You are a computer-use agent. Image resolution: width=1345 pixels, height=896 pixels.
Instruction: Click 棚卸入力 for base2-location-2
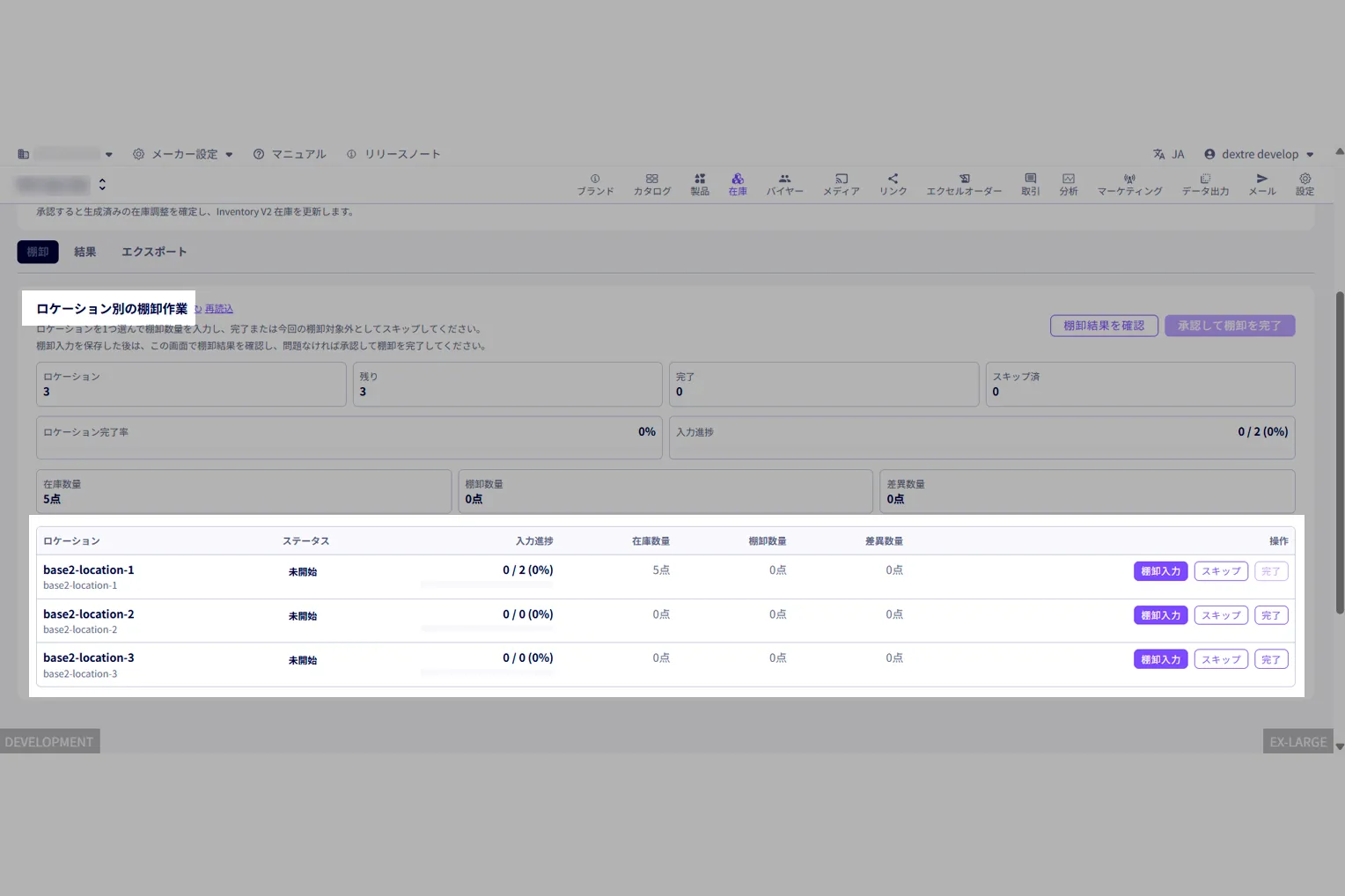click(x=1161, y=615)
